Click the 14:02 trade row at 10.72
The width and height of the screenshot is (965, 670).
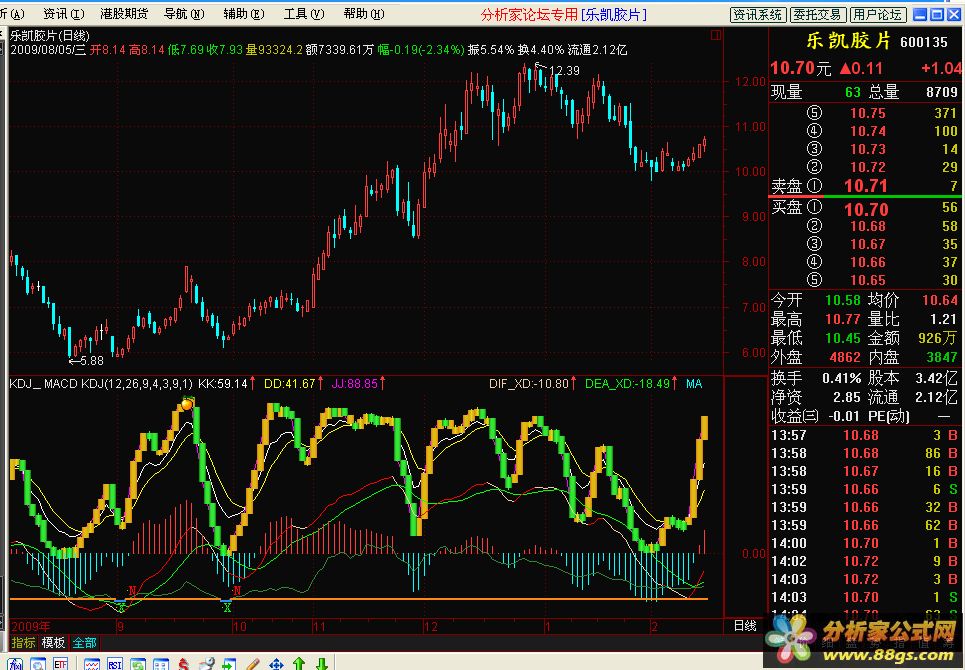pos(865,561)
